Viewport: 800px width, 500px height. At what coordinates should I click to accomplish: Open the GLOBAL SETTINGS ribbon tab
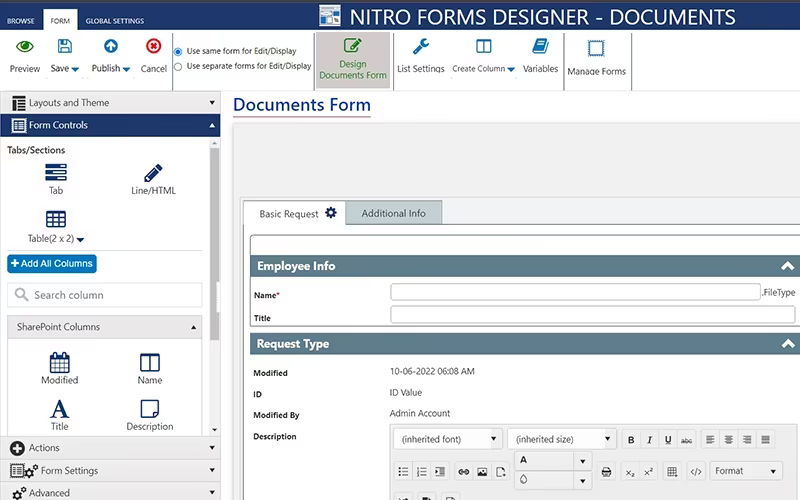(115, 21)
